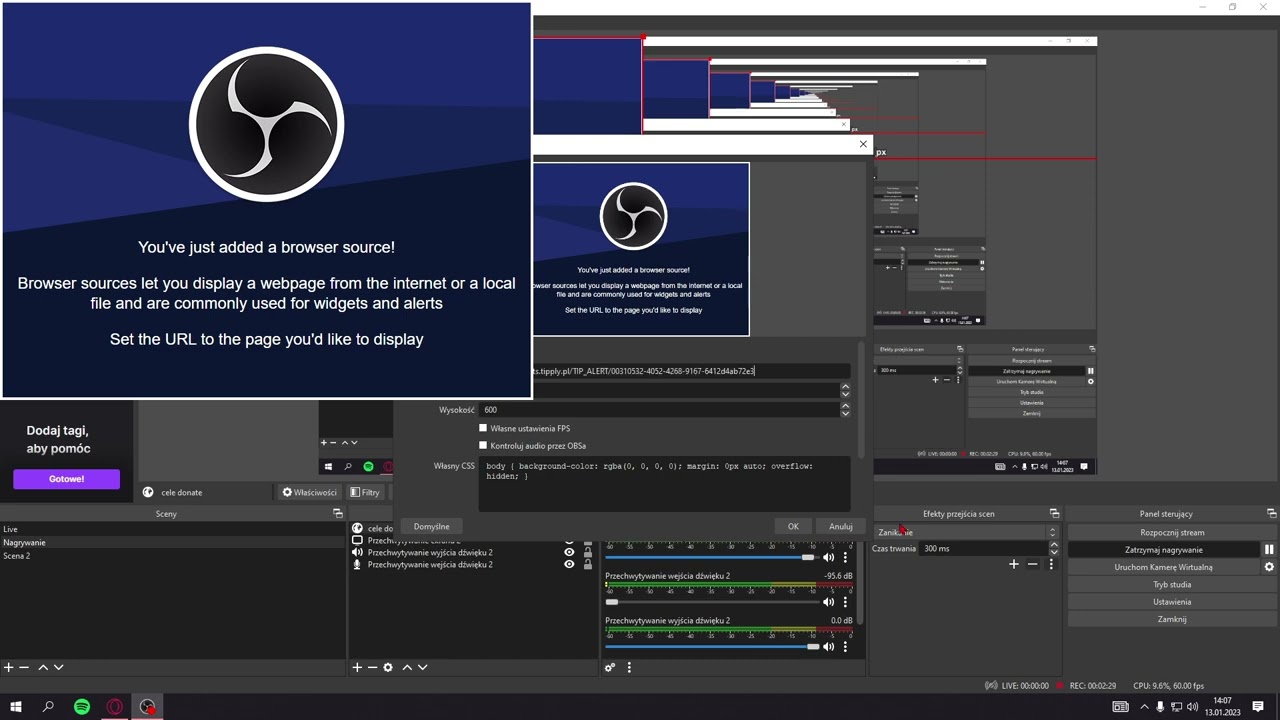Mute the -95.6 dB audio input channel

(828, 602)
